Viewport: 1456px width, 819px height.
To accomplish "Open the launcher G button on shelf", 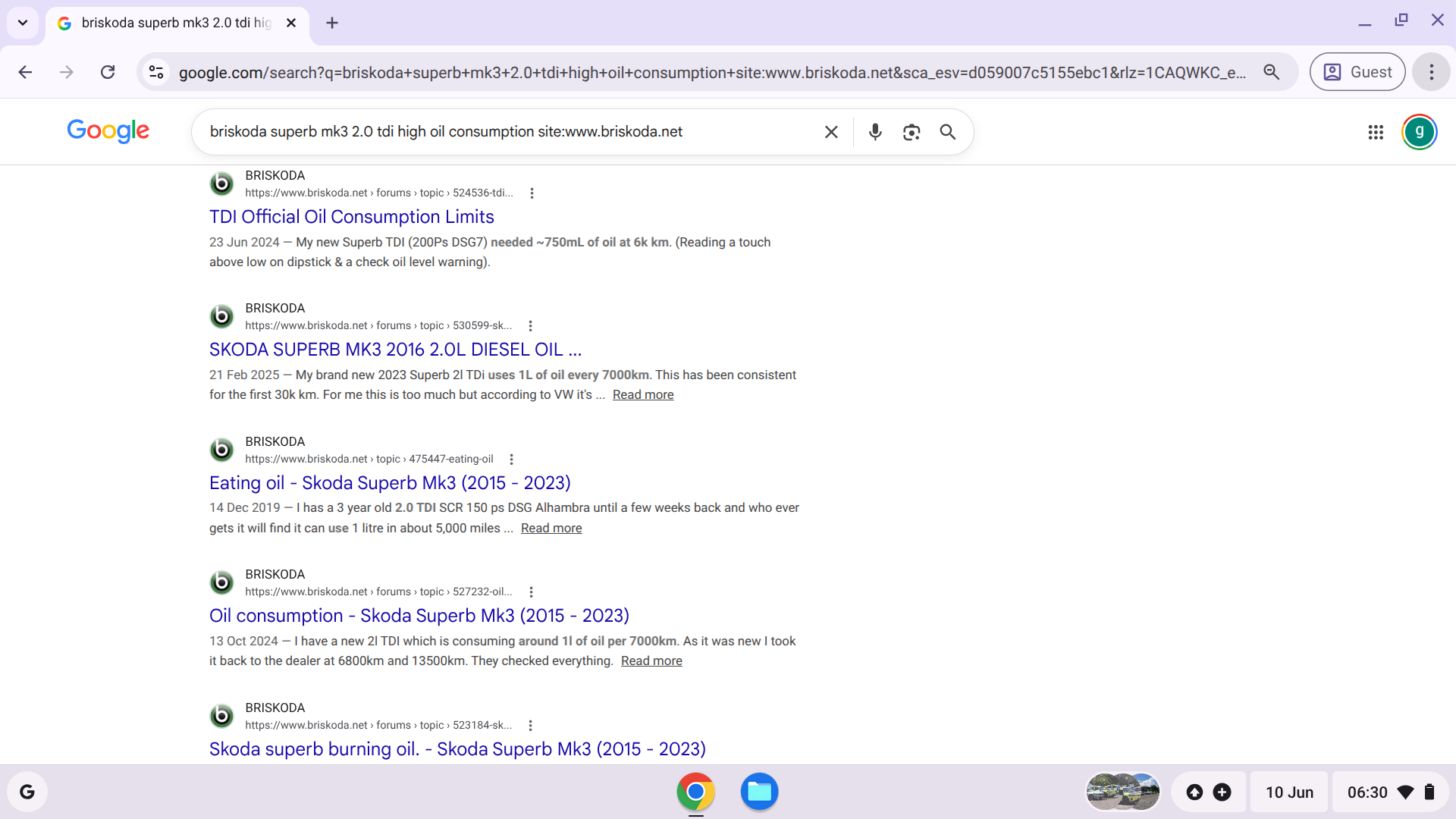I will [27, 792].
